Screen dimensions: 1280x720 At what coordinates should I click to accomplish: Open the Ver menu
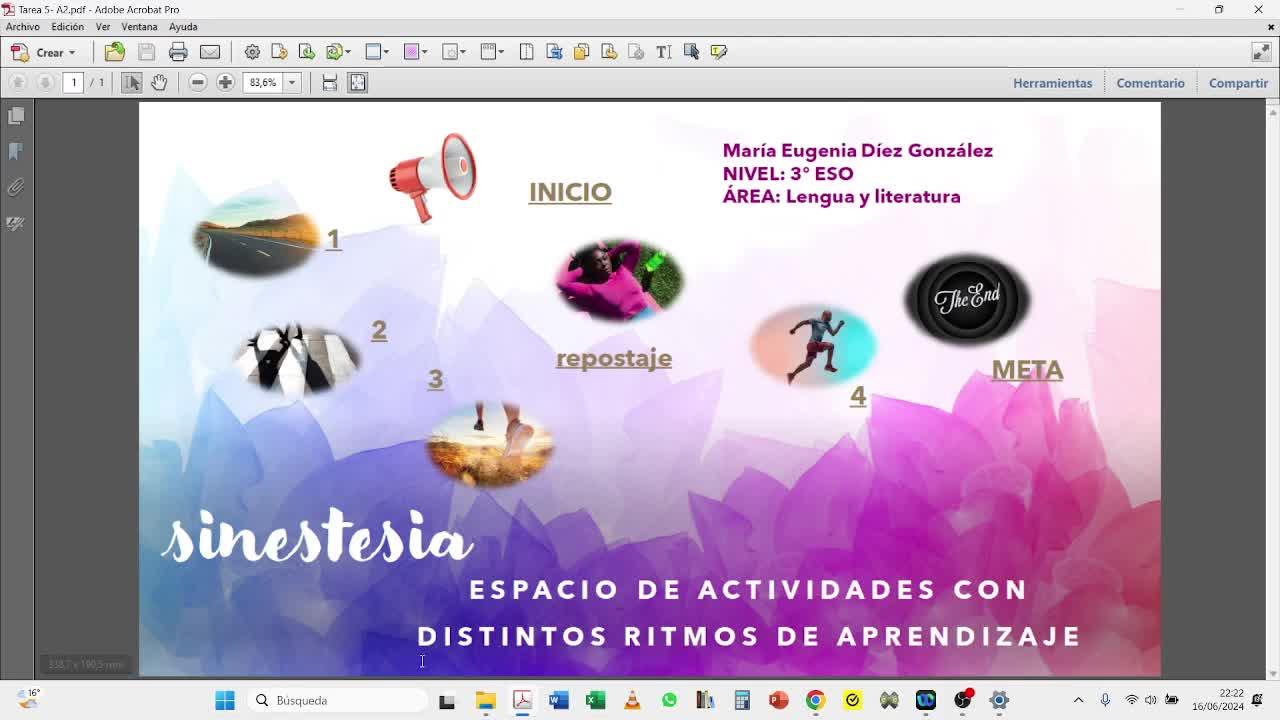click(103, 27)
